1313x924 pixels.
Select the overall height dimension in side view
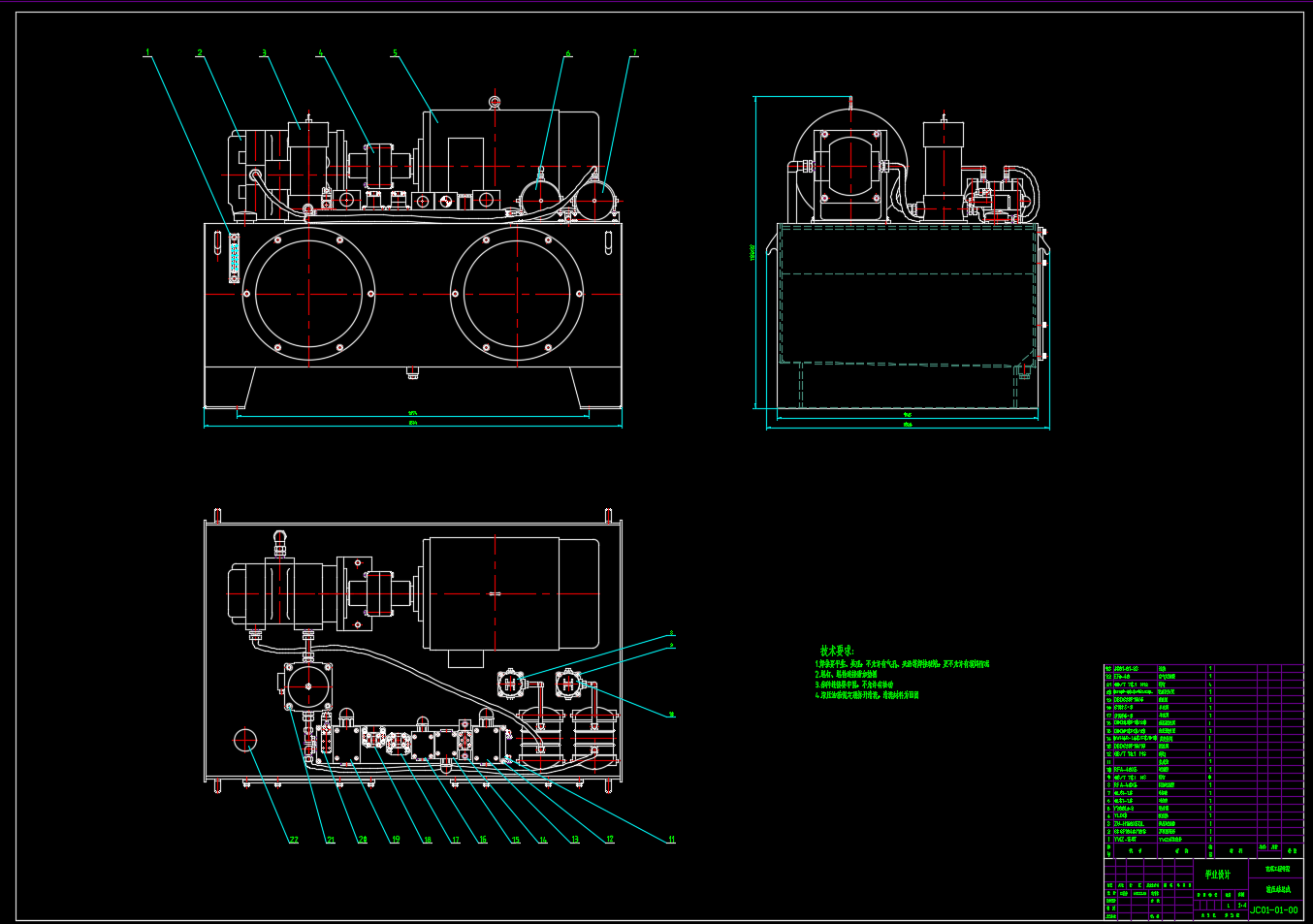click(x=753, y=253)
